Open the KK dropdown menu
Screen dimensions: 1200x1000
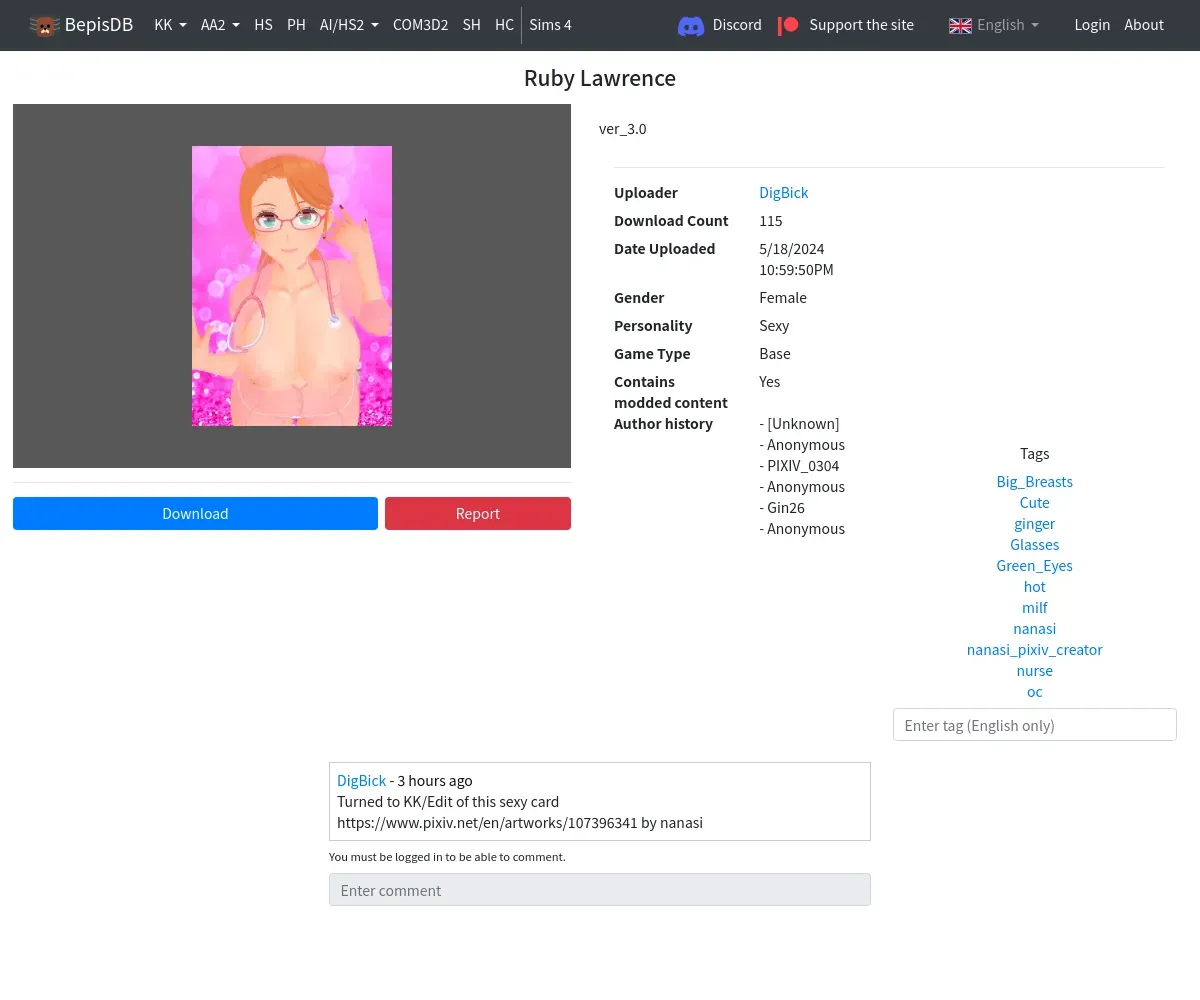[170, 25]
